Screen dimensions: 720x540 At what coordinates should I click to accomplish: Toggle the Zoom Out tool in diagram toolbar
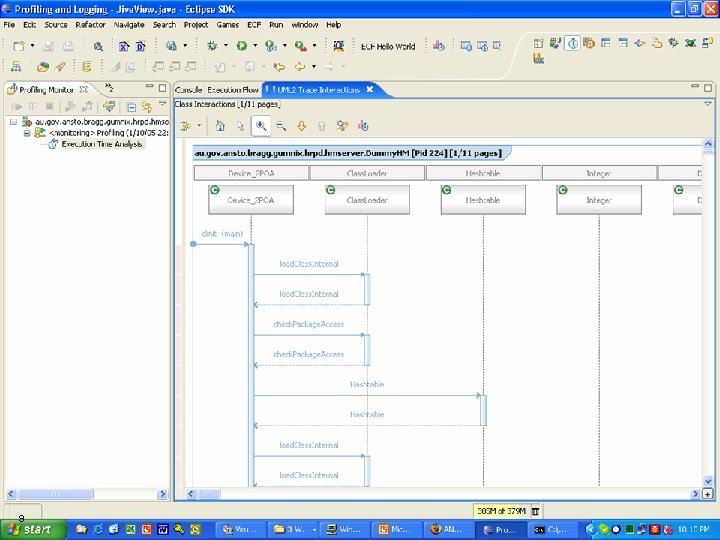281,126
